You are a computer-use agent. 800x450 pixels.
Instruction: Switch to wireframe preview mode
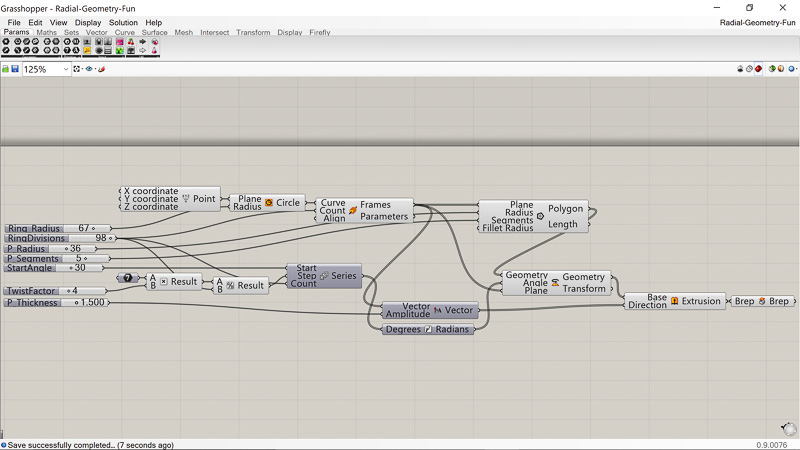click(x=749, y=69)
